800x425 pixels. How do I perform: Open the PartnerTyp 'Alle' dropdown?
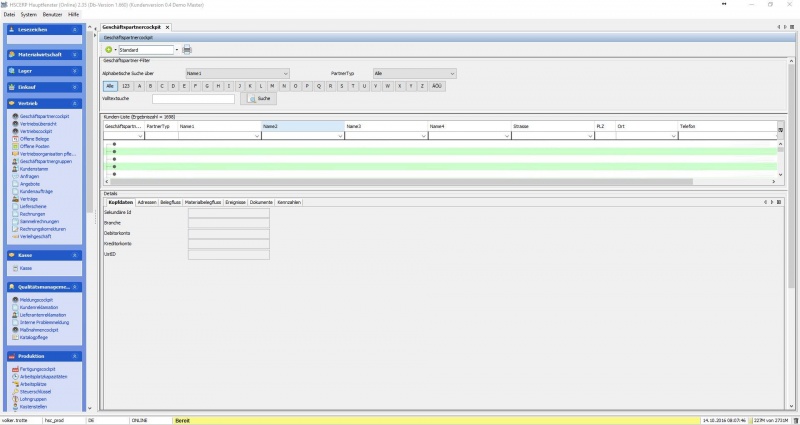pyautogui.click(x=414, y=73)
